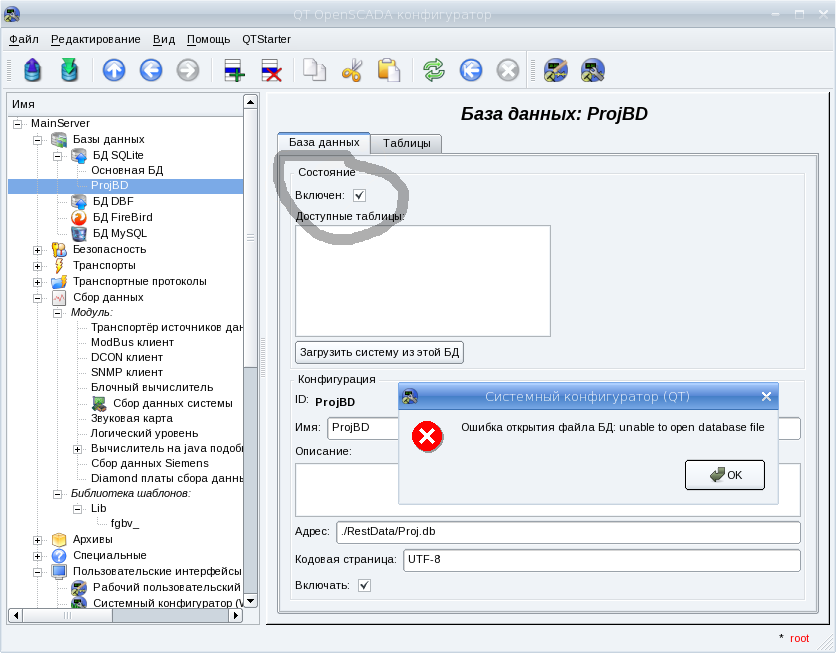The height and width of the screenshot is (653, 836).
Task: Expand the 'Безопасность' tree node
Action: [x=38, y=249]
